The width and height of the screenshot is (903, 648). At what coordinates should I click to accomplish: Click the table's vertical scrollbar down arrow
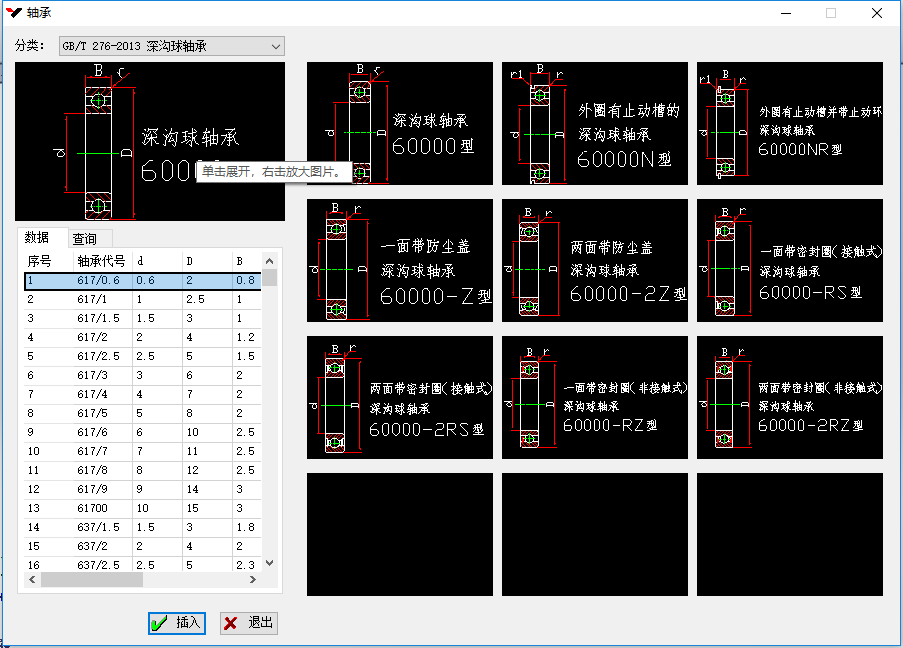click(x=269, y=564)
